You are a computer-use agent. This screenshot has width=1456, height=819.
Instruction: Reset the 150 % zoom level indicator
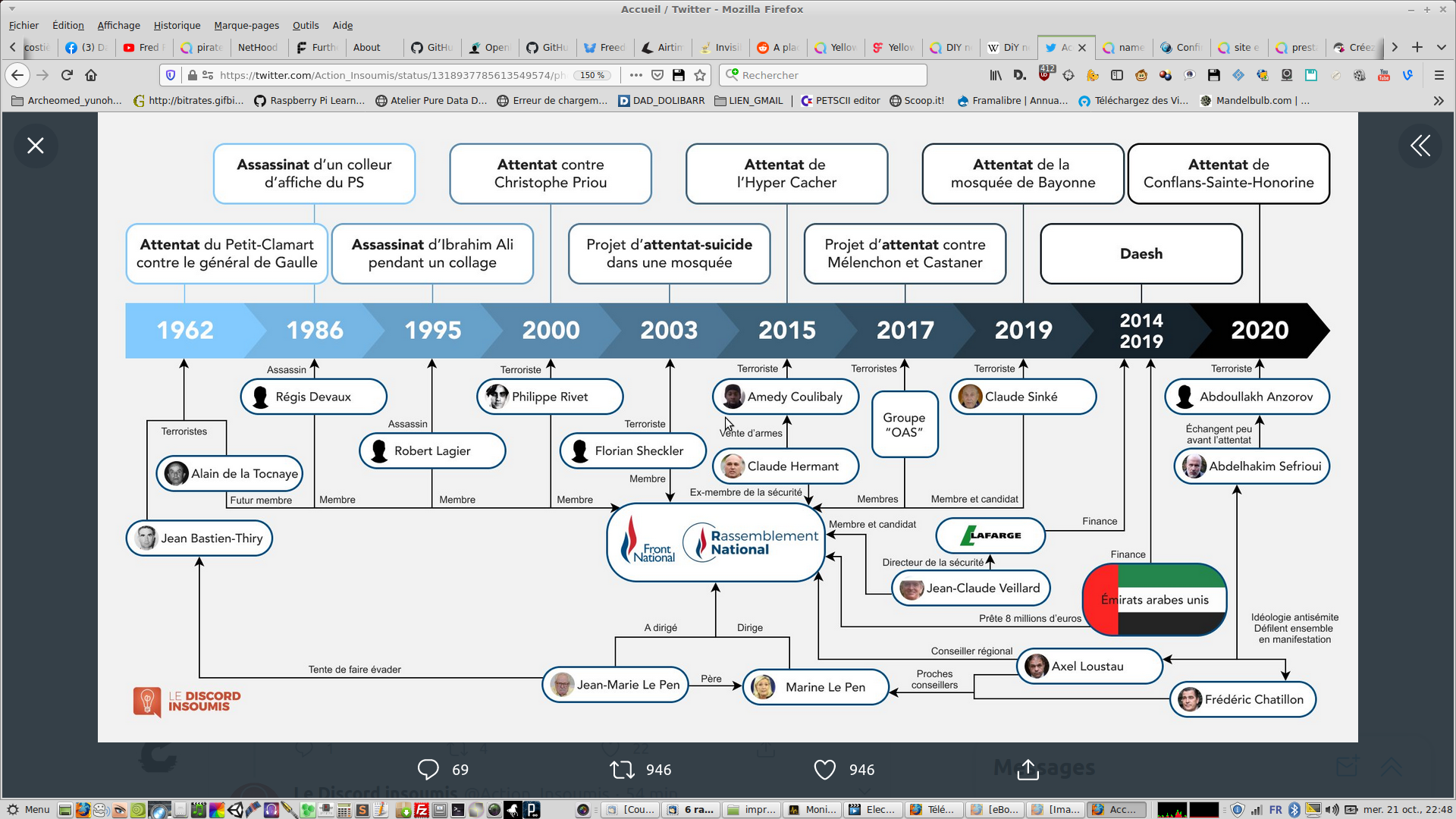[592, 75]
